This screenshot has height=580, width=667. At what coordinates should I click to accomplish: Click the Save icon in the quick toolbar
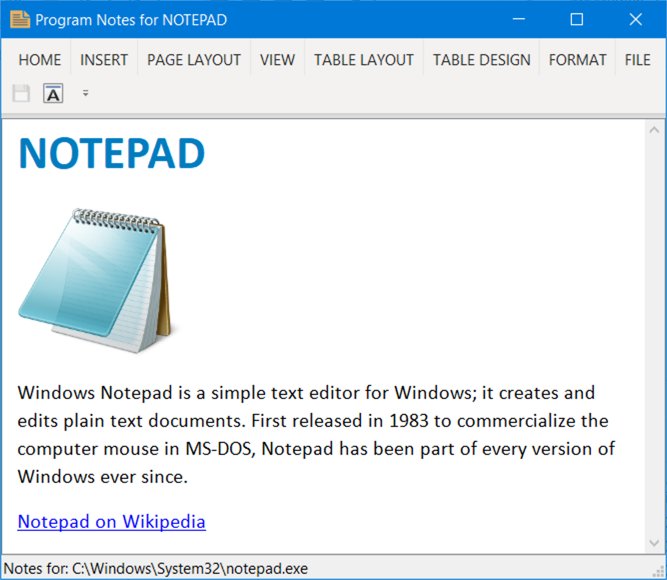[21, 94]
